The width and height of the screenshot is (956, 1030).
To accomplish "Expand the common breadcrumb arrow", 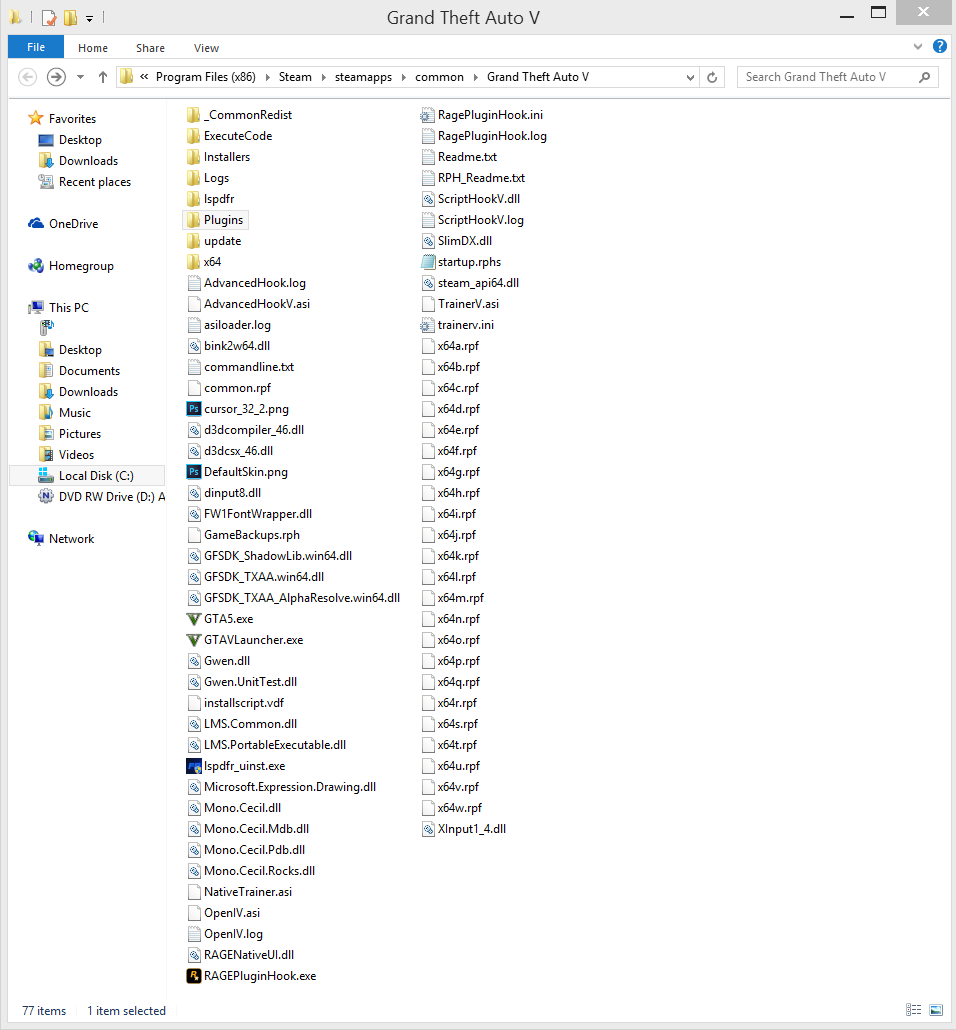I will point(476,77).
